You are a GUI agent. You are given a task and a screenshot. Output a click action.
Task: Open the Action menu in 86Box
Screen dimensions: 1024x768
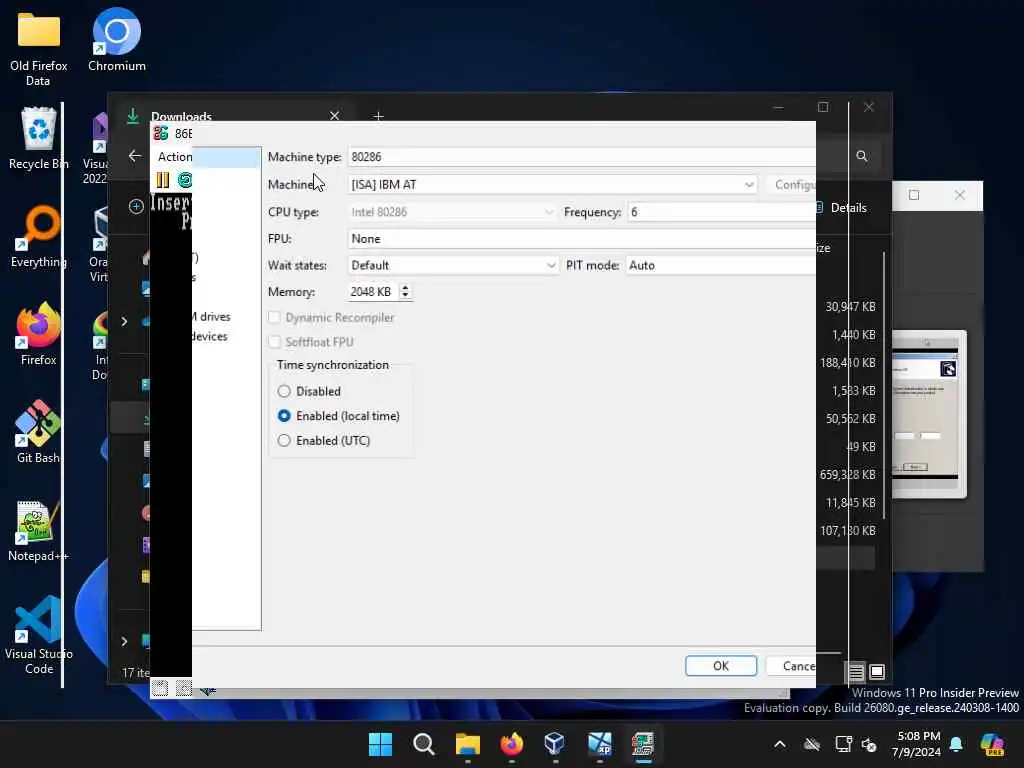click(174, 157)
